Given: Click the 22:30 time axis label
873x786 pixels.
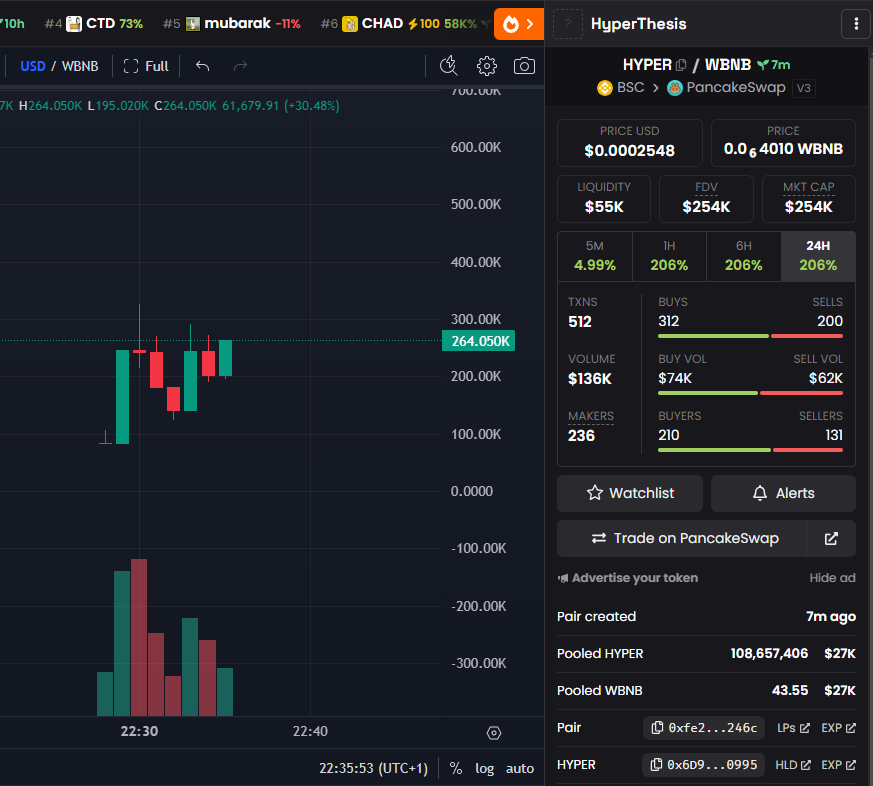Looking at the screenshot, I should coord(139,731).
